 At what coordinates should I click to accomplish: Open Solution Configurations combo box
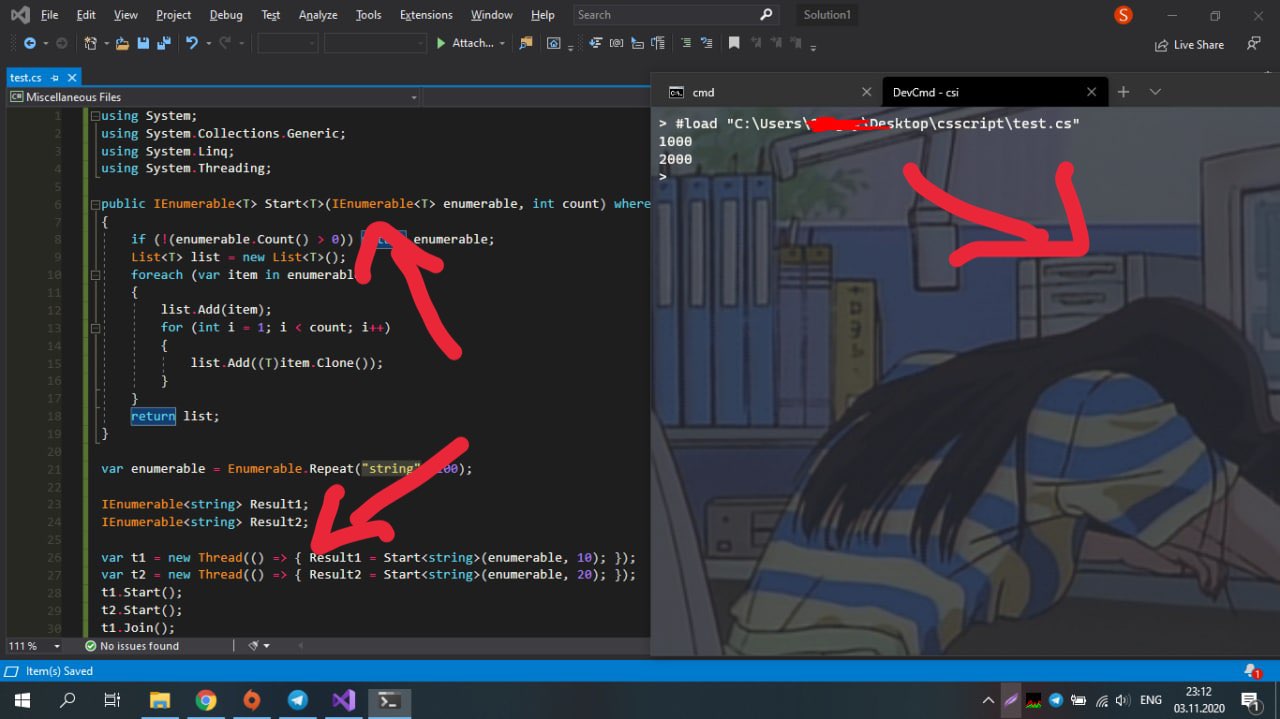(x=288, y=43)
